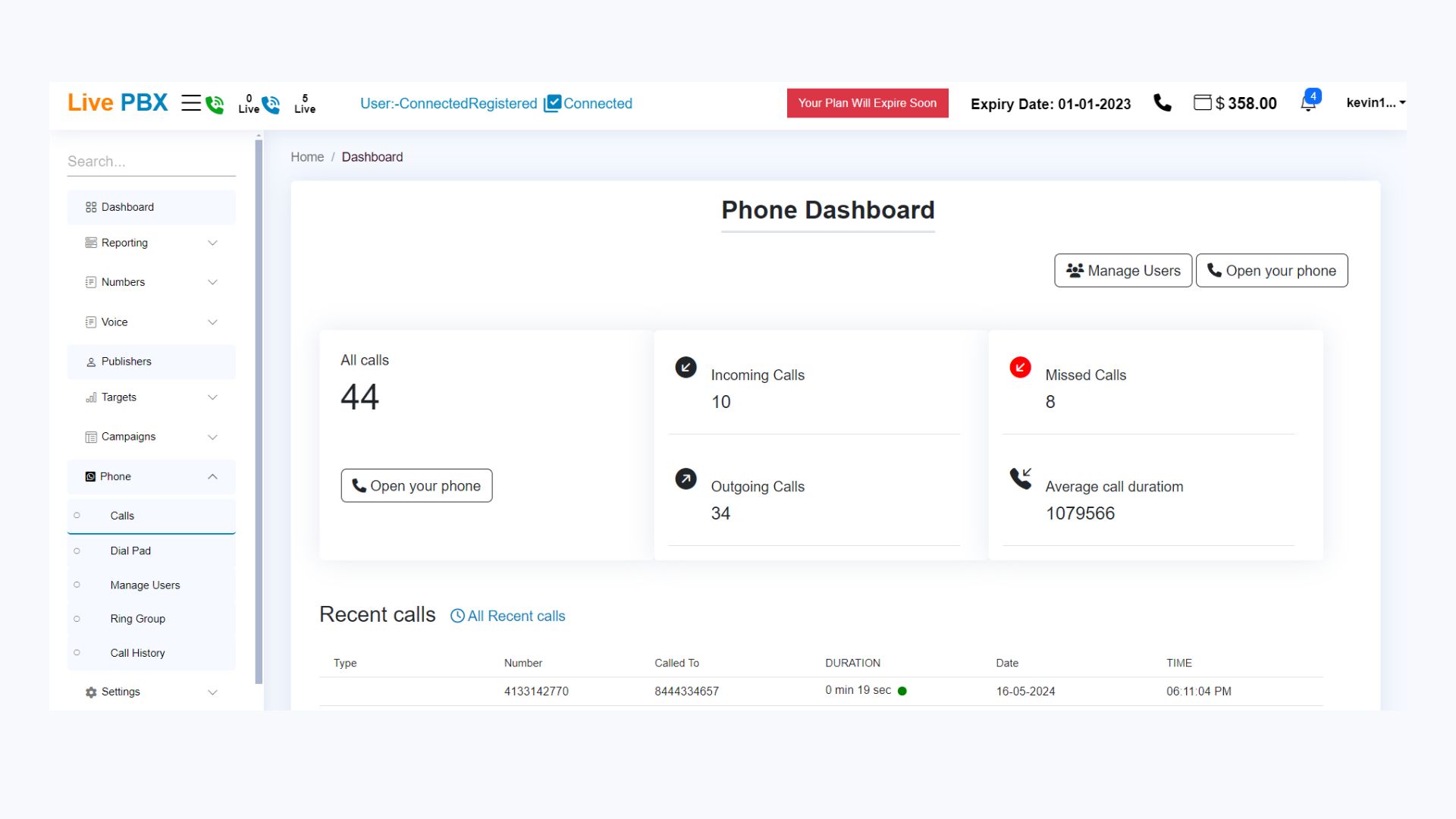Expand the Campaigns chevron
The height and width of the screenshot is (819, 1456).
(x=212, y=437)
